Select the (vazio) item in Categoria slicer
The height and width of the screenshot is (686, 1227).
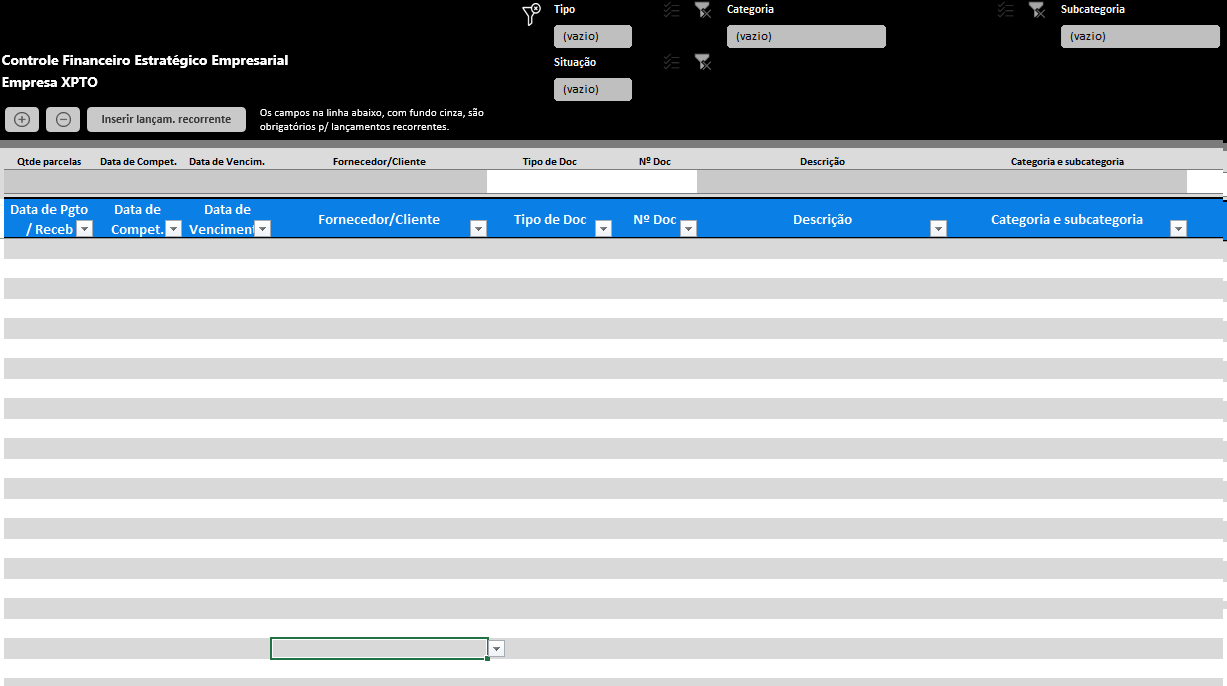pyautogui.click(x=806, y=37)
